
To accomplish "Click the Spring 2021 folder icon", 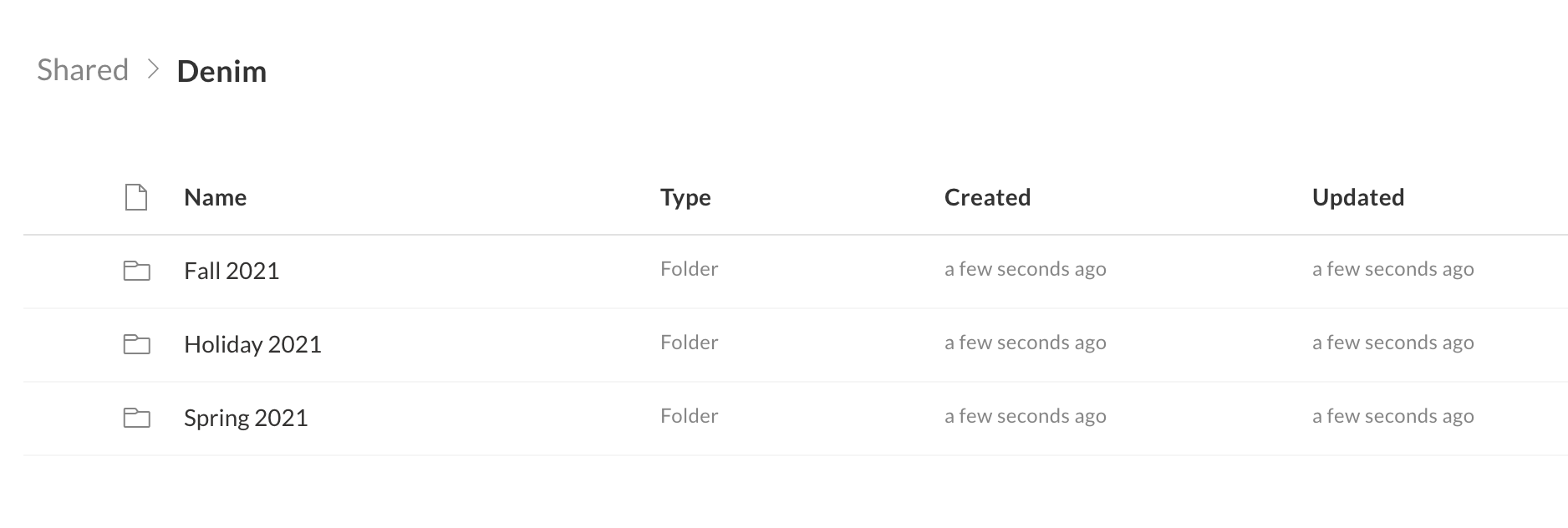I will 136,418.
